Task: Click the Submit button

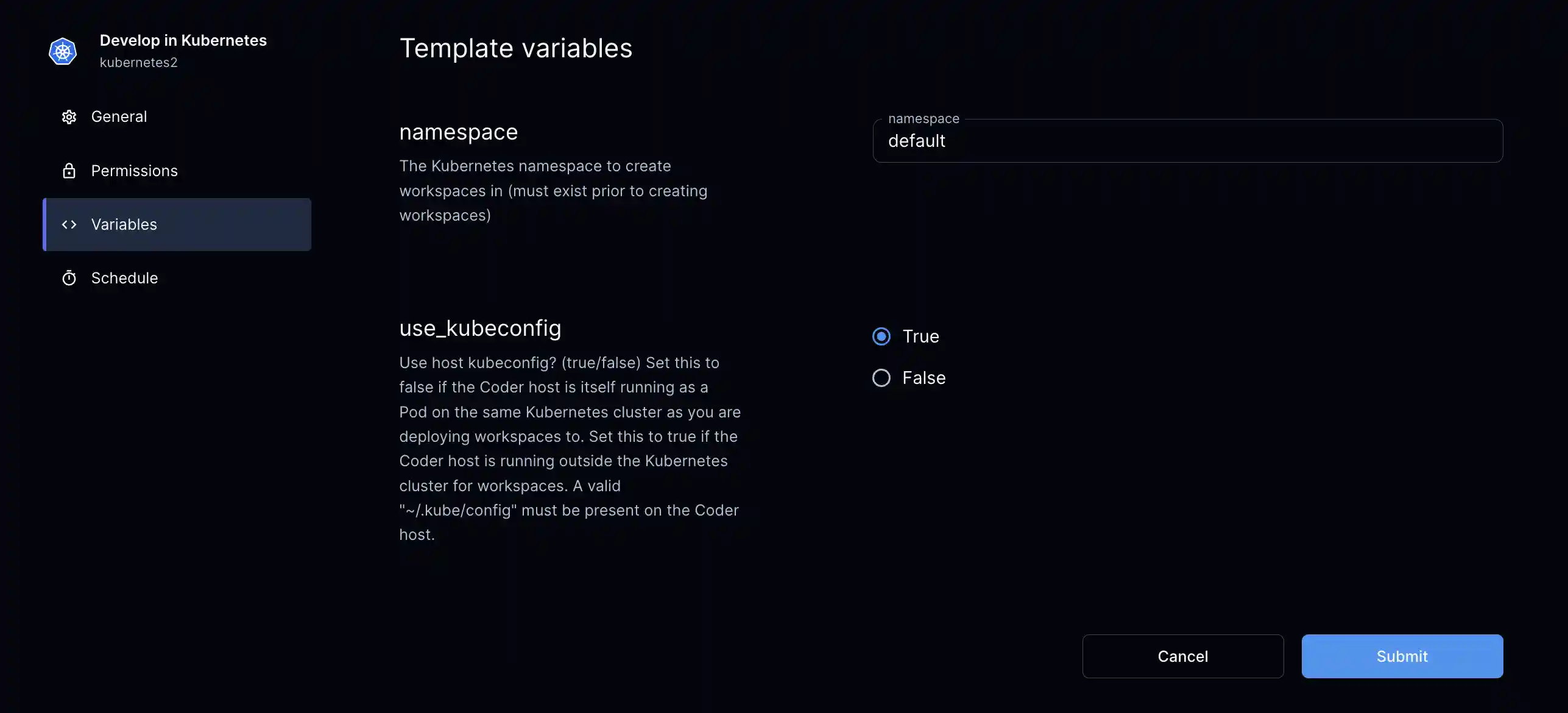Action: point(1401,656)
